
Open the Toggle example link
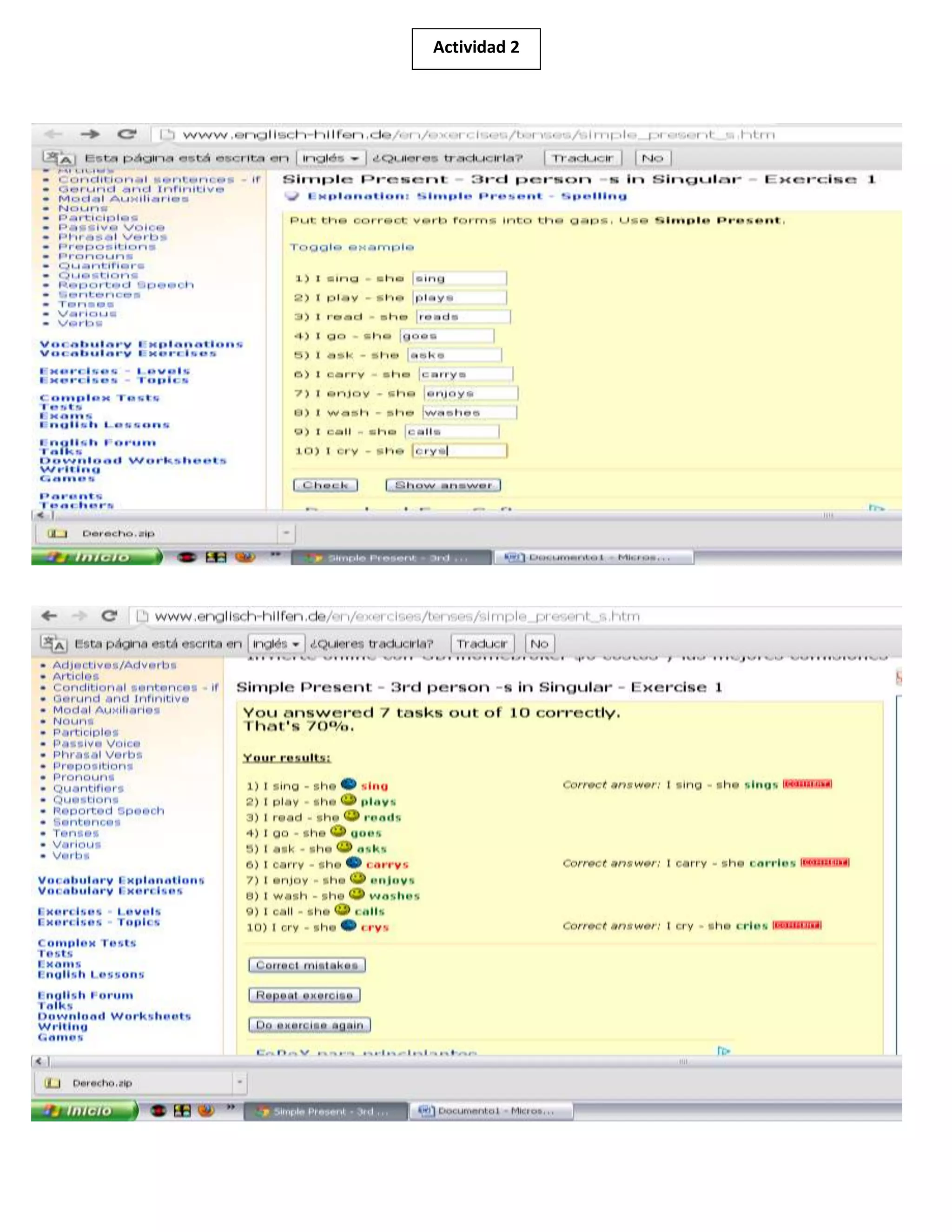[351, 247]
